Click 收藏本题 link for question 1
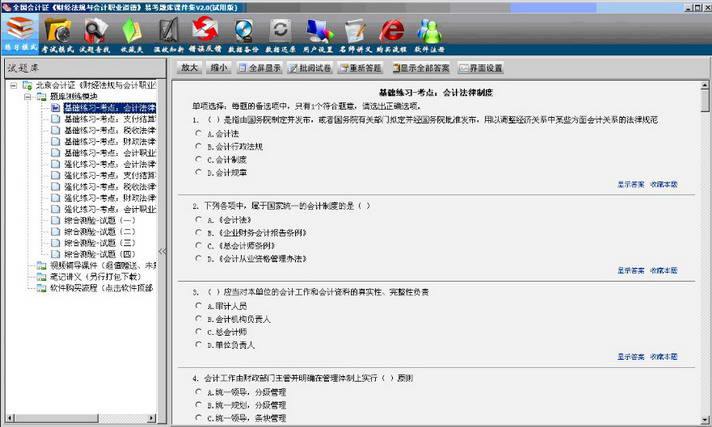This screenshot has width=712, height=427. 663,184
